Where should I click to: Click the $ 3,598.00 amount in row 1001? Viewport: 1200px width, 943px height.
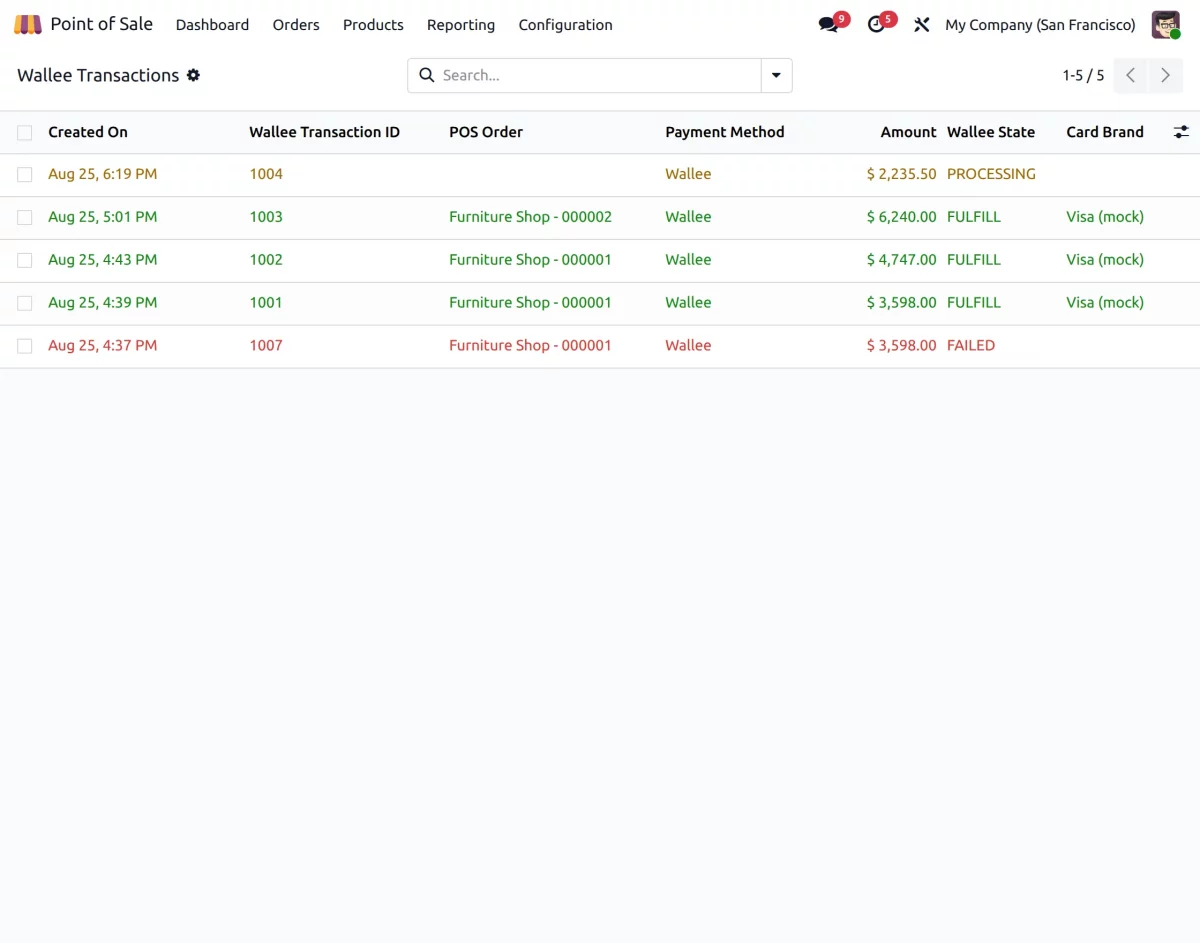pos(902,303)
